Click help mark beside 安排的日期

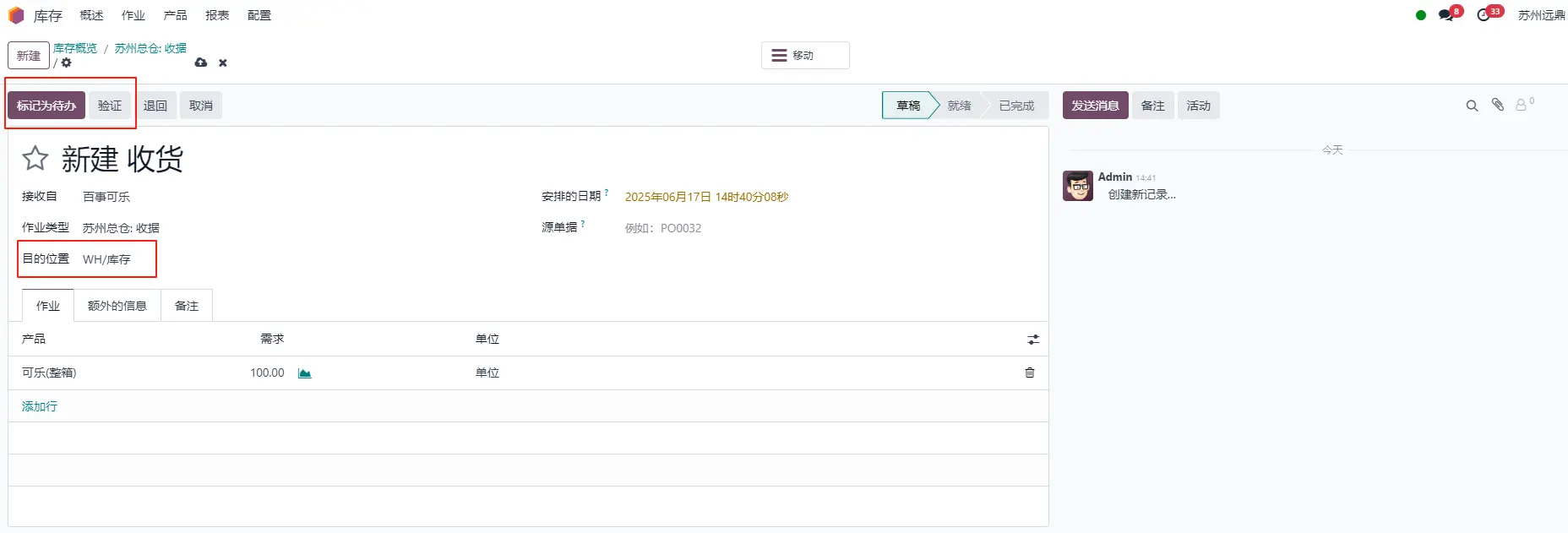point(607,193)
